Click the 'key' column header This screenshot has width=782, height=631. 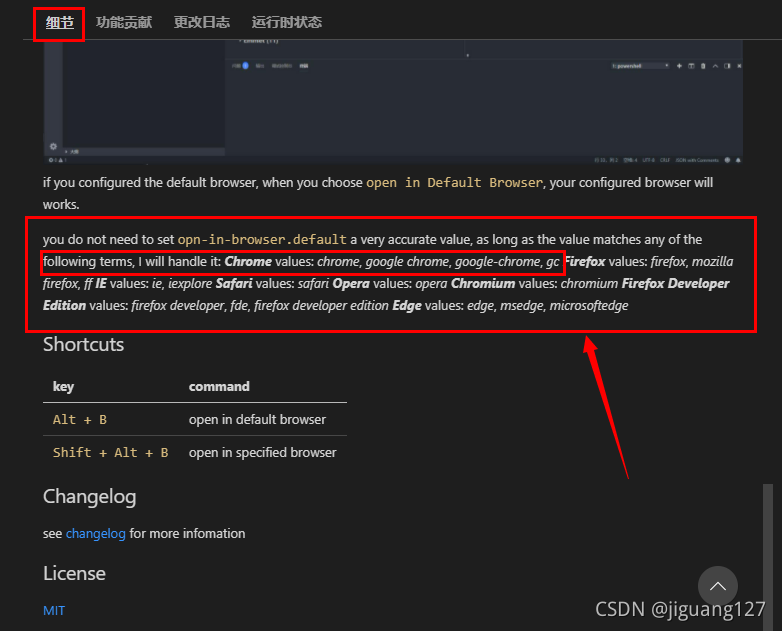click(63, 387)
